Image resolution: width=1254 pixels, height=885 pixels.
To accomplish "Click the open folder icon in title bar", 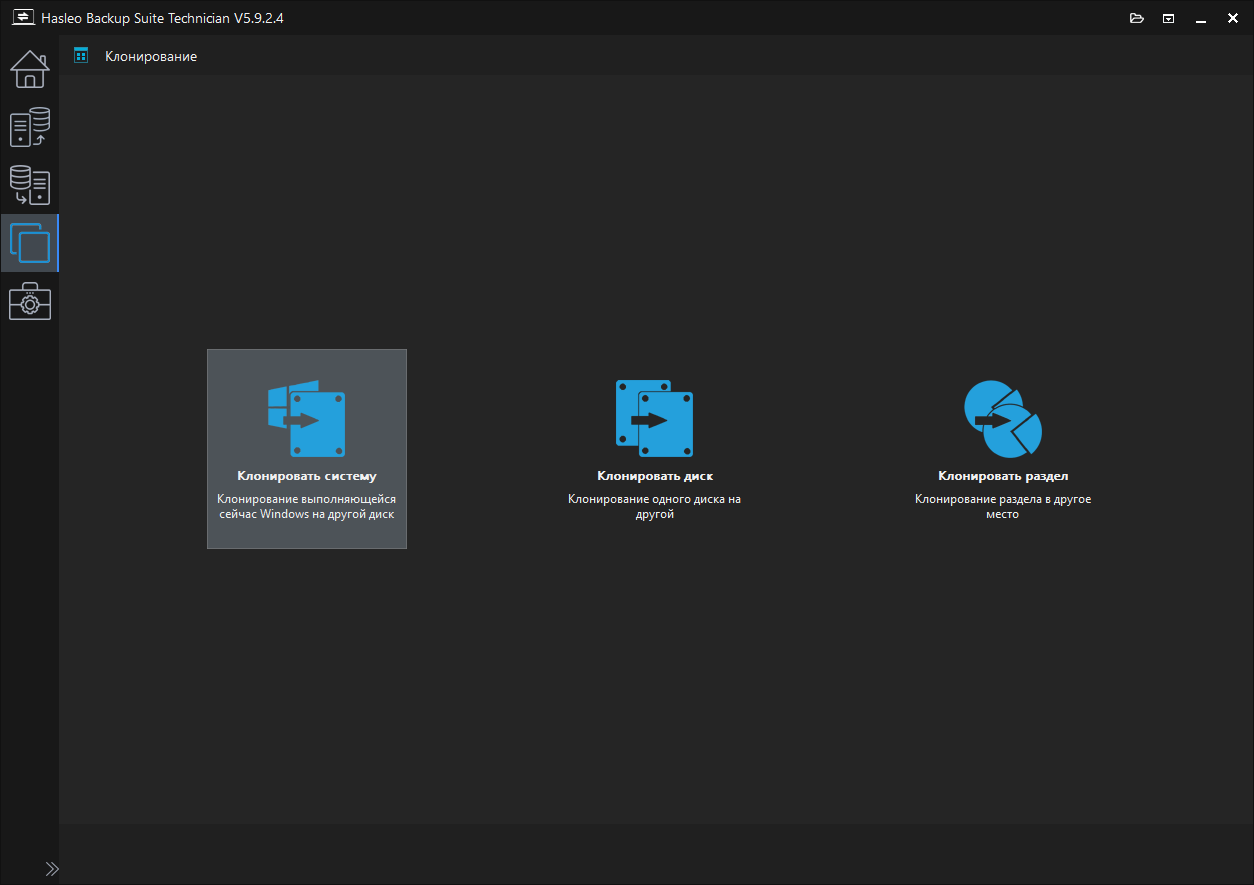I will [x=1136, y=18].
